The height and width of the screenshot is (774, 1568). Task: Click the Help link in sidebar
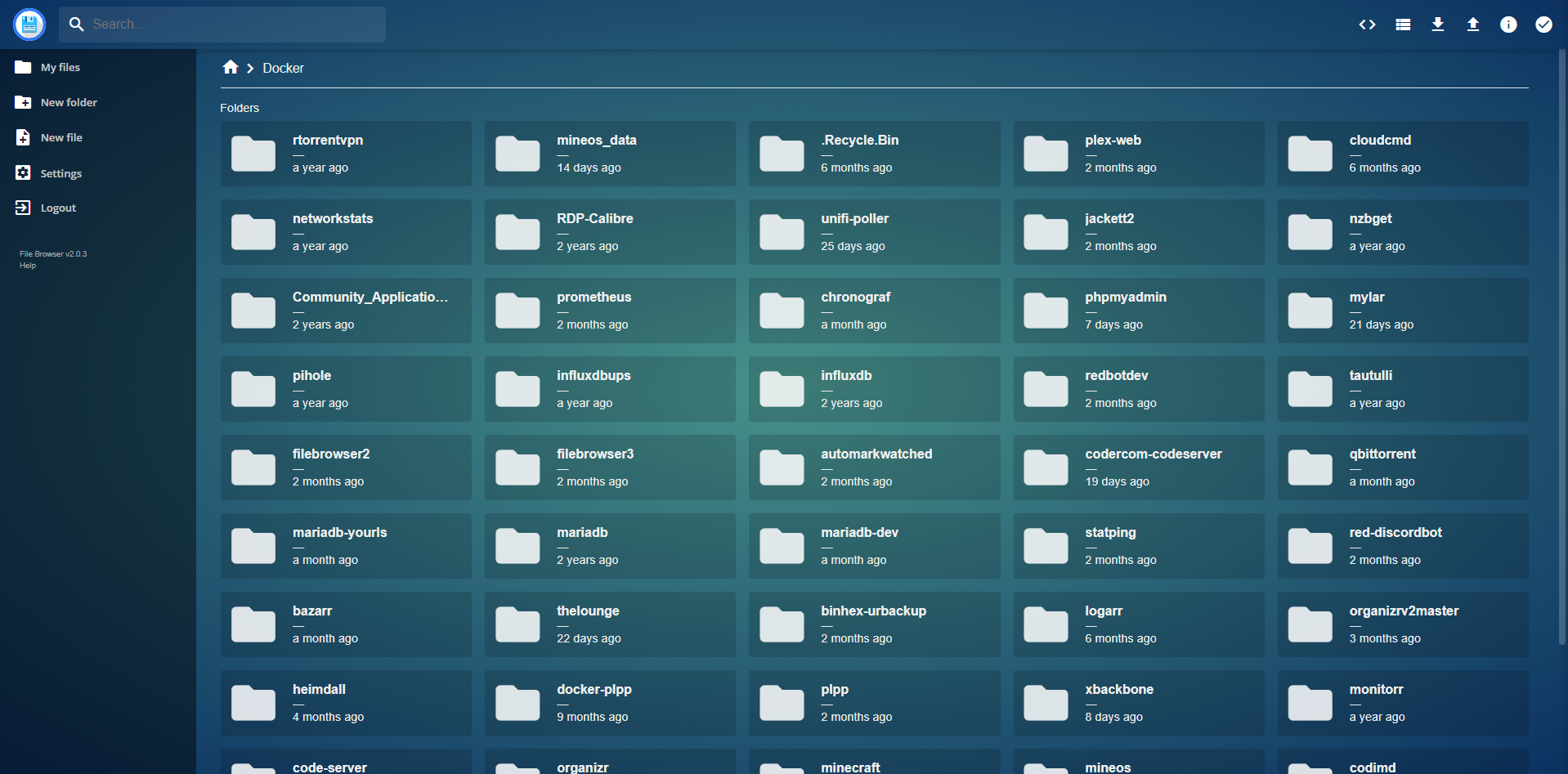click(x=28, y=266)
